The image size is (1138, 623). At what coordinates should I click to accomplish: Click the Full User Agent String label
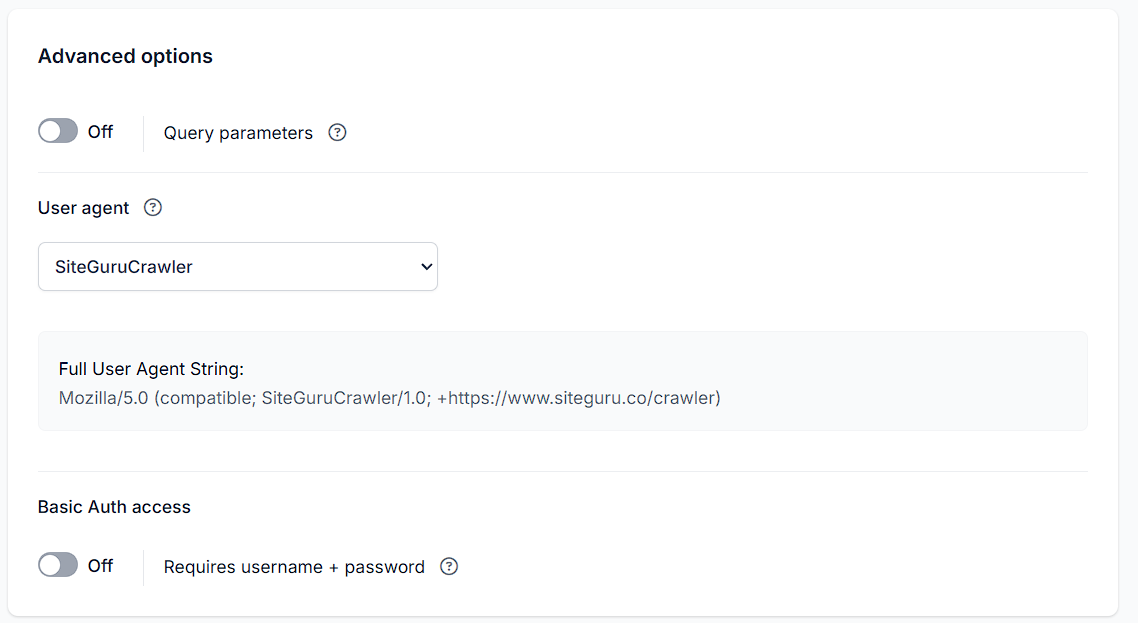pyautogui.click(x=150, y=368)
